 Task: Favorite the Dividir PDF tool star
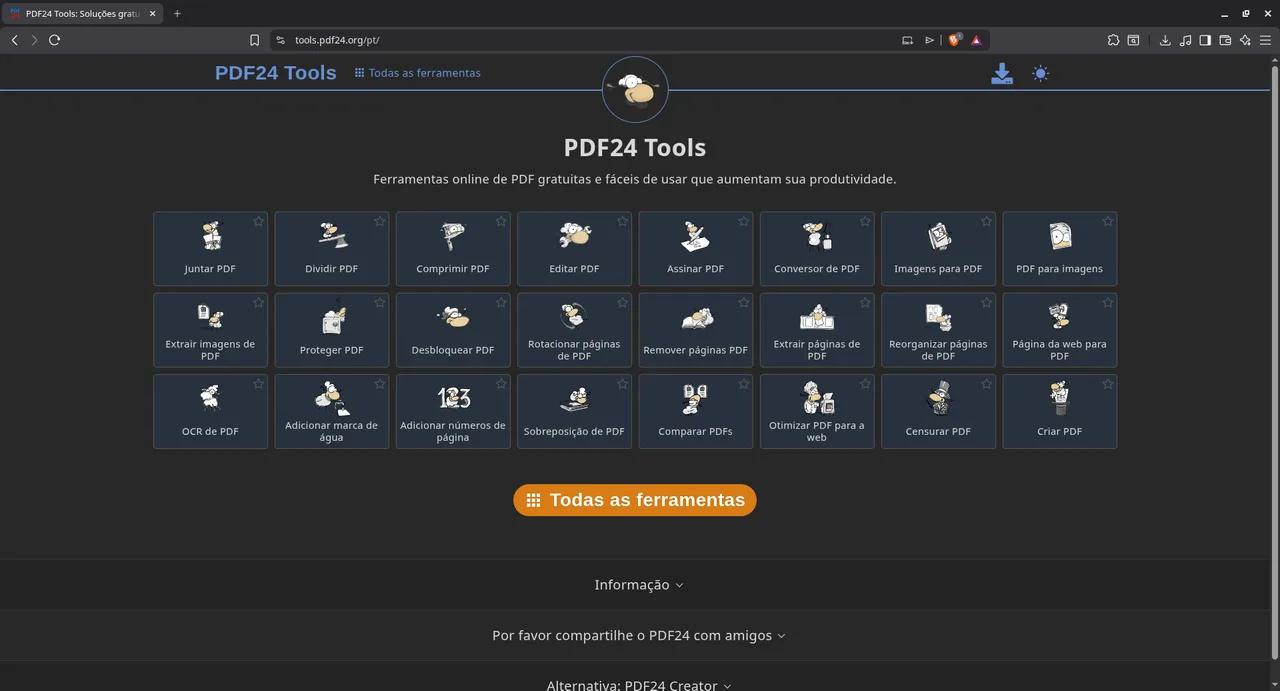click(x=380, y=221)
